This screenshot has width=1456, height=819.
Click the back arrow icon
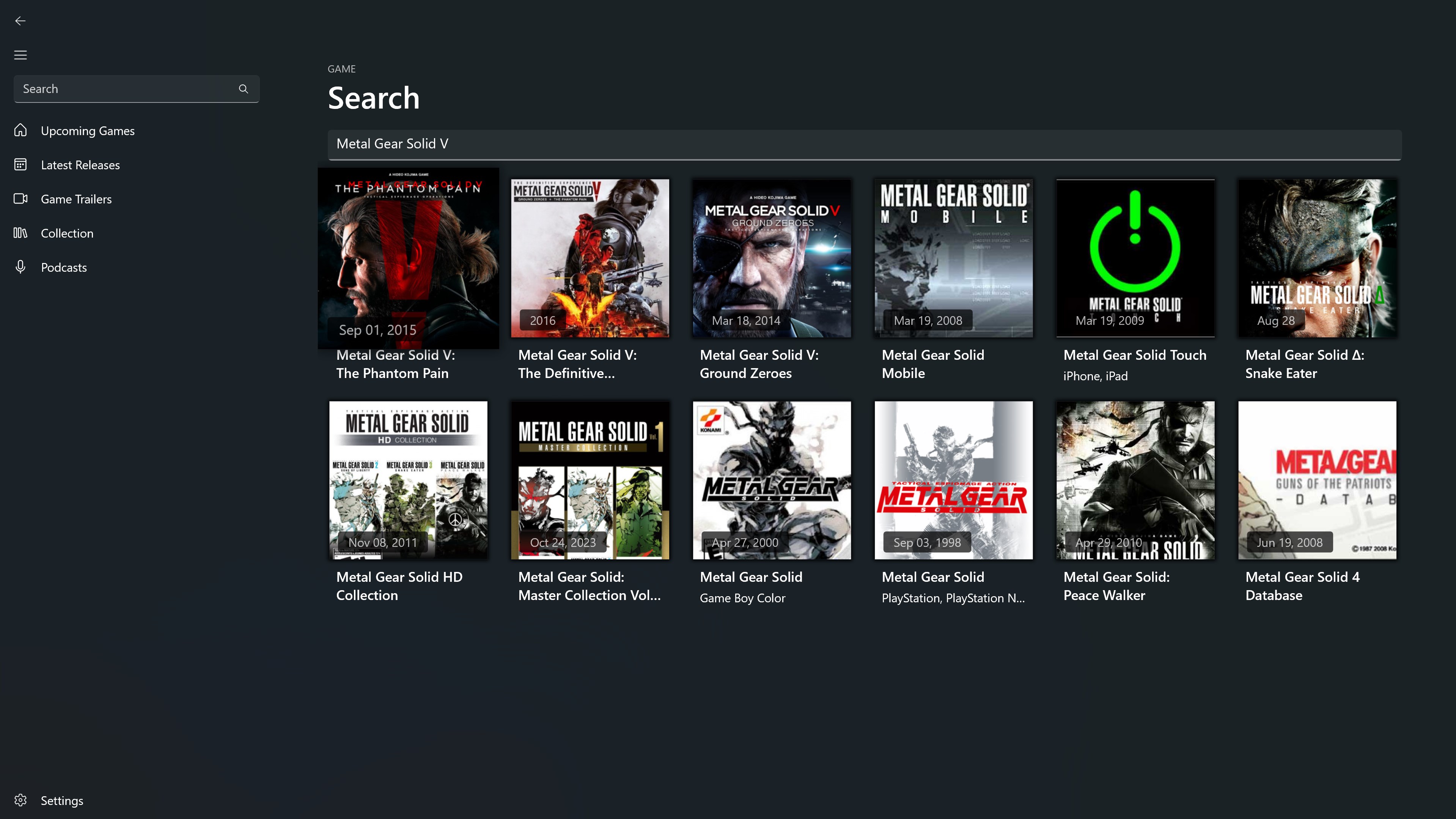(20, 21)
